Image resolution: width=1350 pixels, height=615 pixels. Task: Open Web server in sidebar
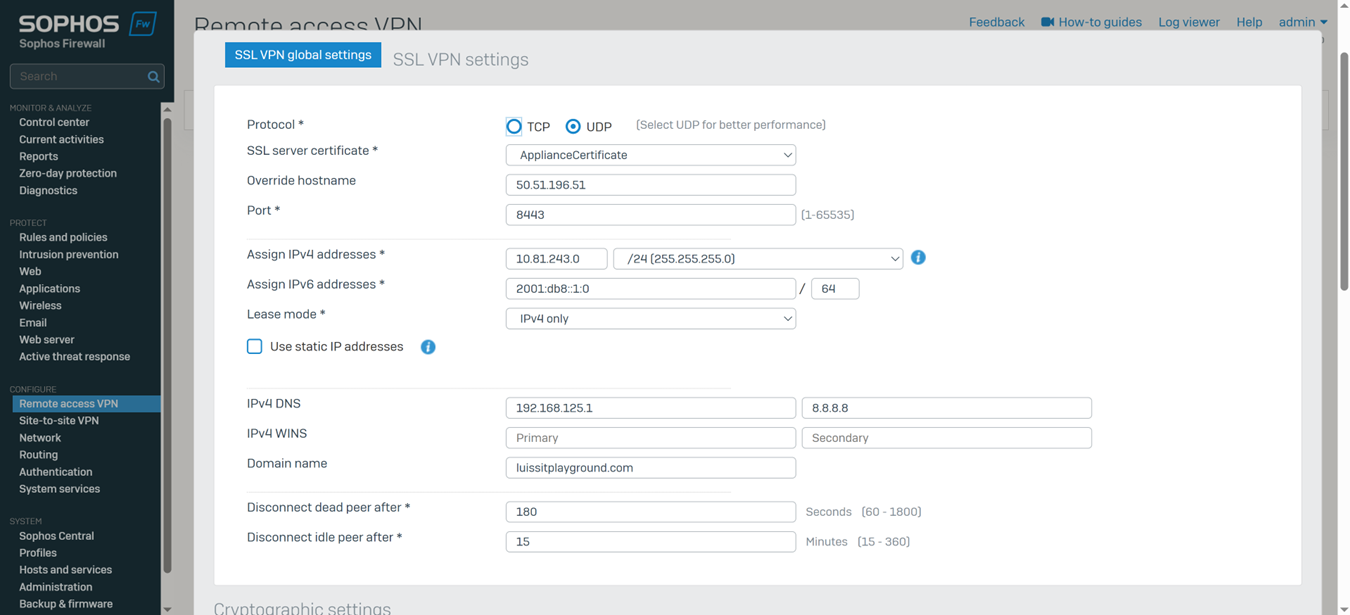(47, 340)
